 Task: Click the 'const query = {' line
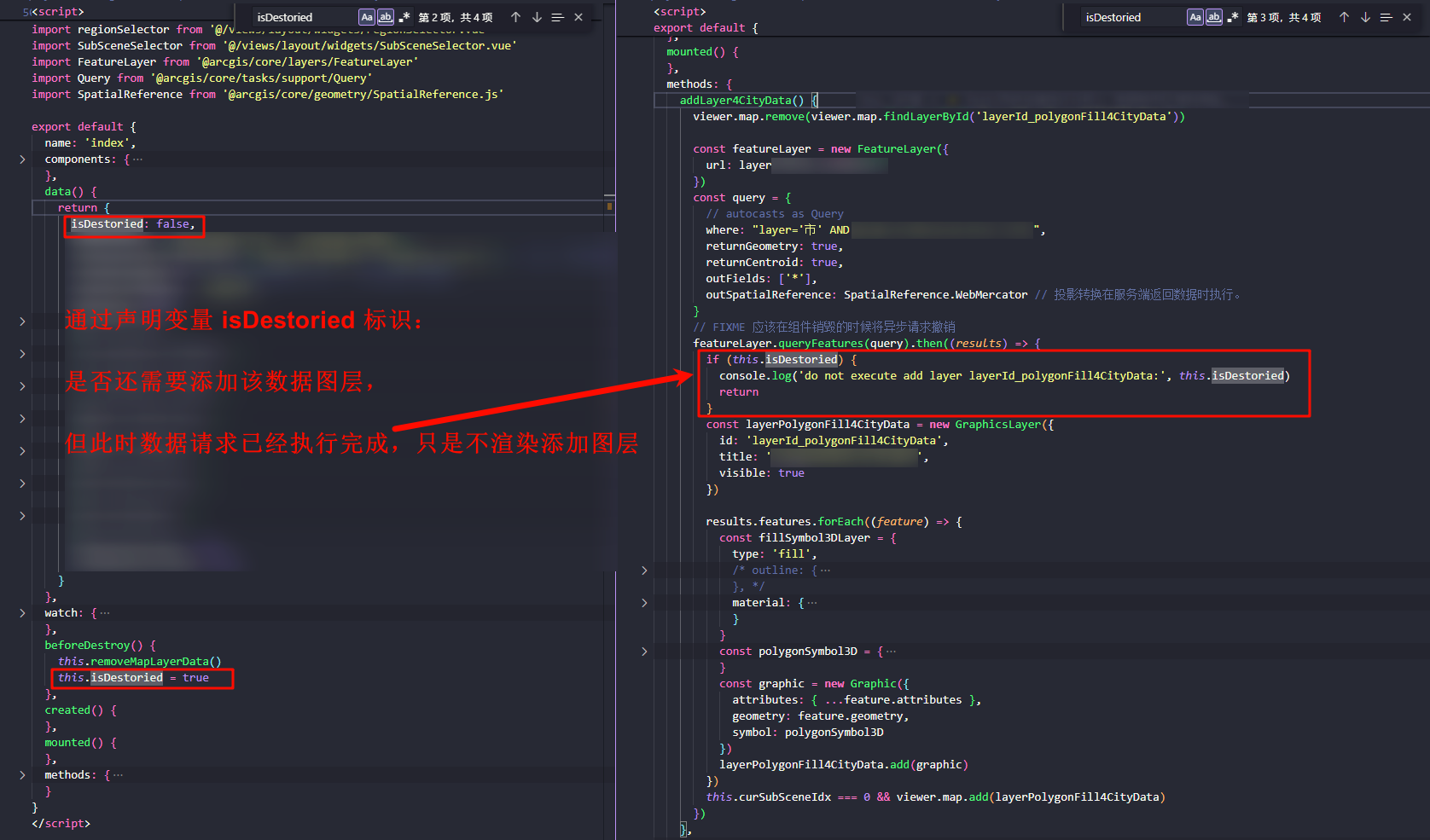coord(742,198)
